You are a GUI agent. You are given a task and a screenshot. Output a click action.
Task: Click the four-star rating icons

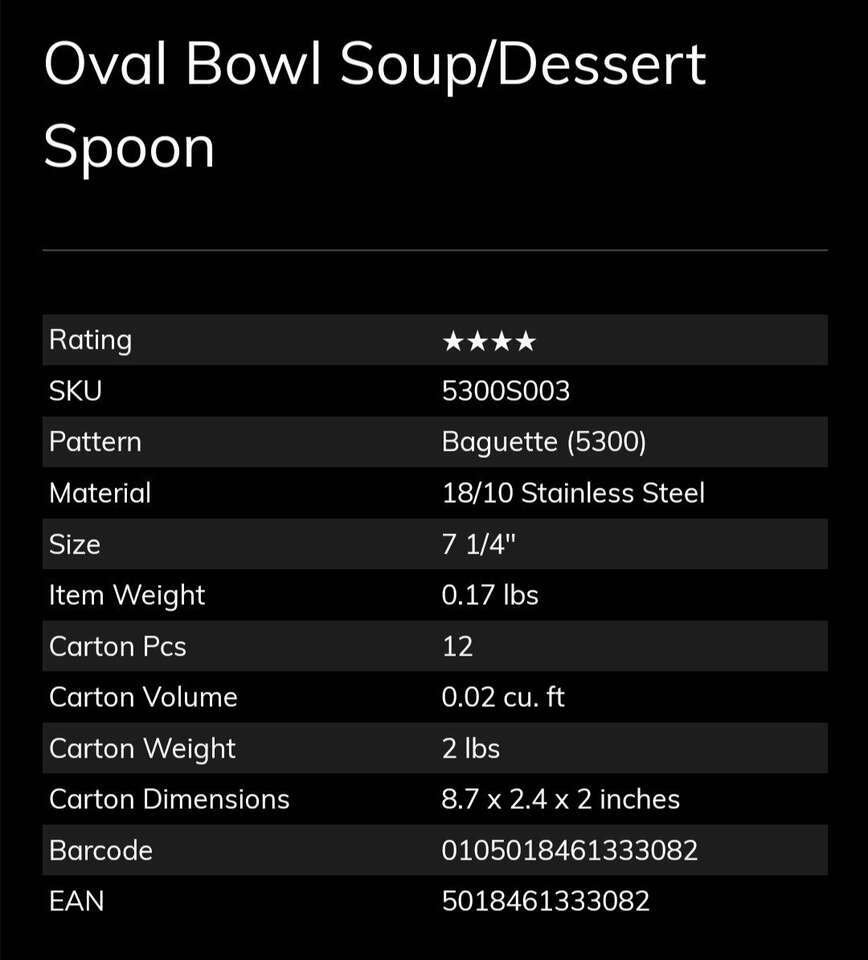click(489, 341)
